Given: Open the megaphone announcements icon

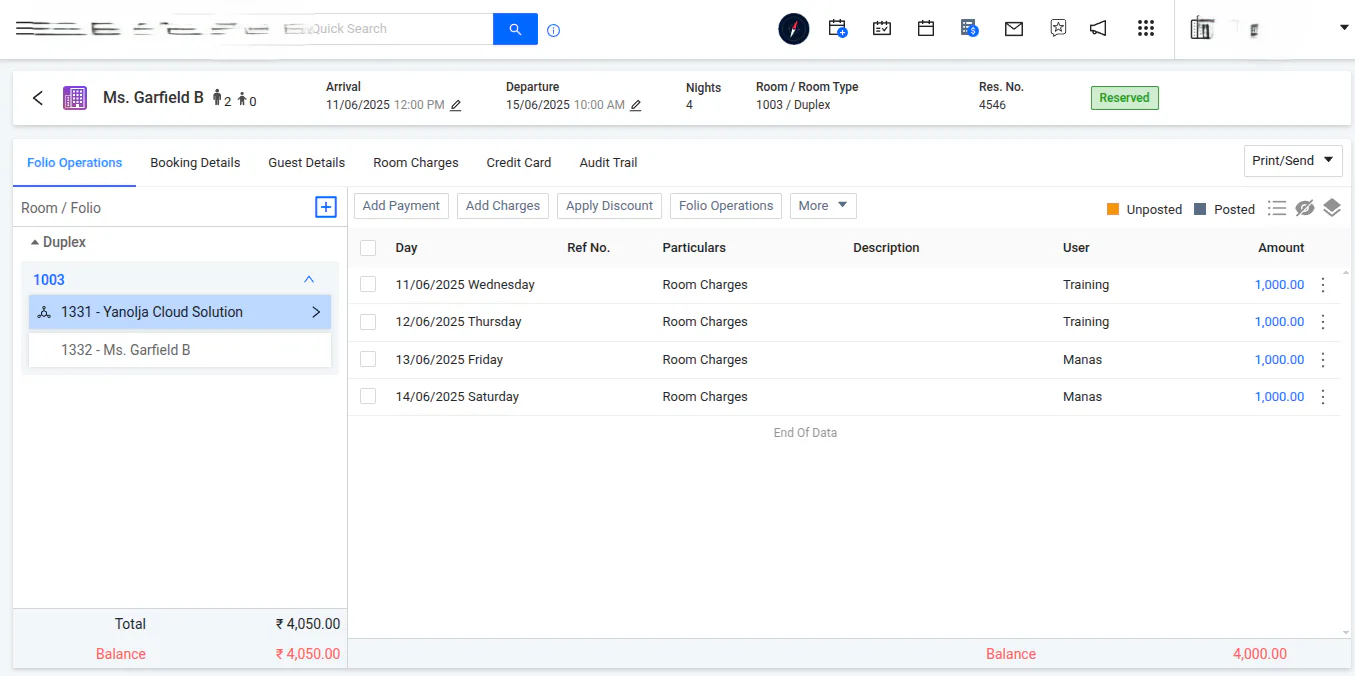Looking at the screenshot, I should (x=1098, y=29).
